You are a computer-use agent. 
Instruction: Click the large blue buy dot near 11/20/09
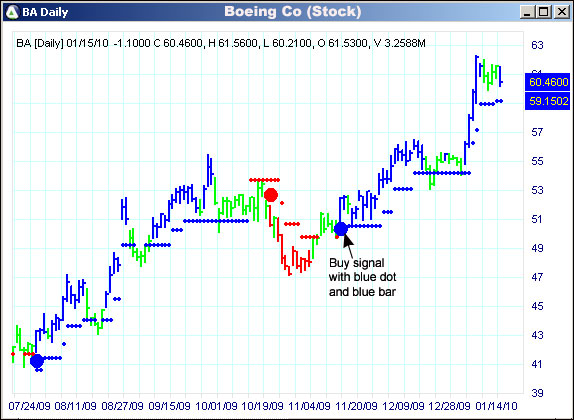point(341,229)
